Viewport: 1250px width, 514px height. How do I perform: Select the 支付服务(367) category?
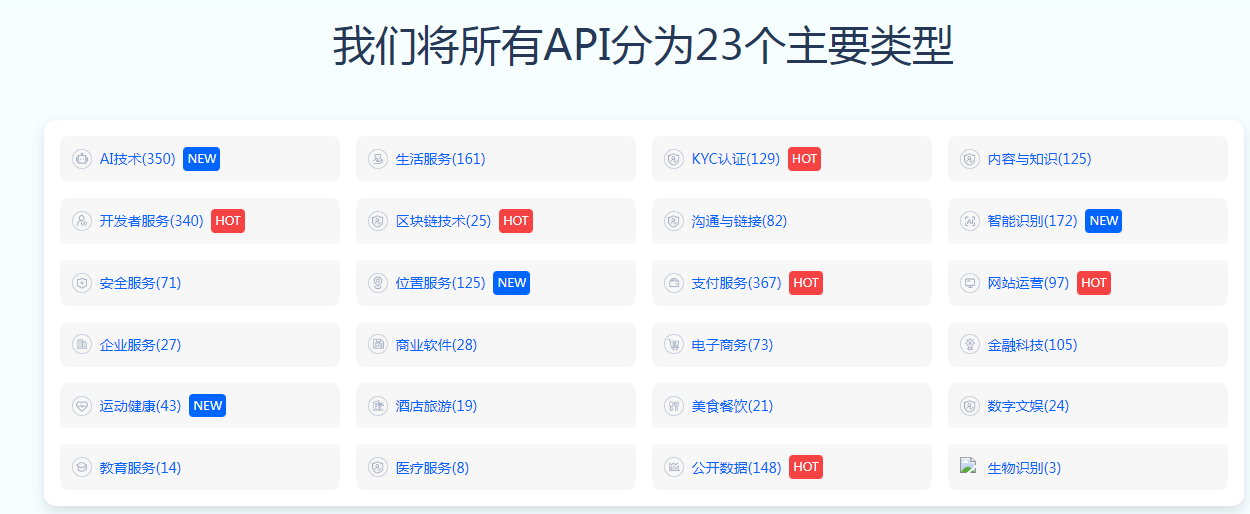(737, 283)
